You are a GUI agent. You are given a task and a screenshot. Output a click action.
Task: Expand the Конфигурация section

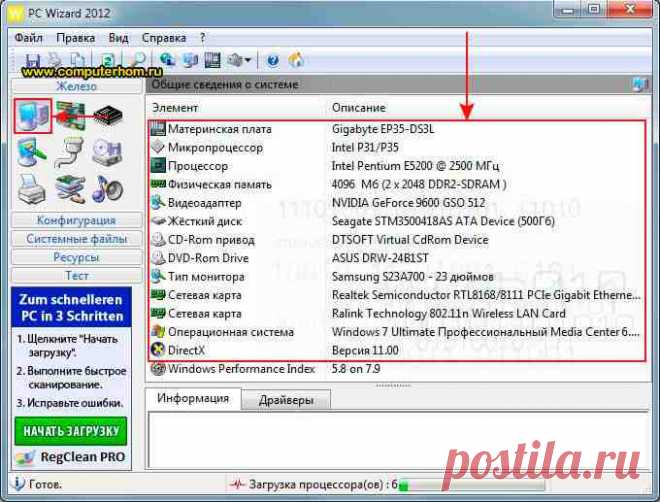[x=77, y=220]
